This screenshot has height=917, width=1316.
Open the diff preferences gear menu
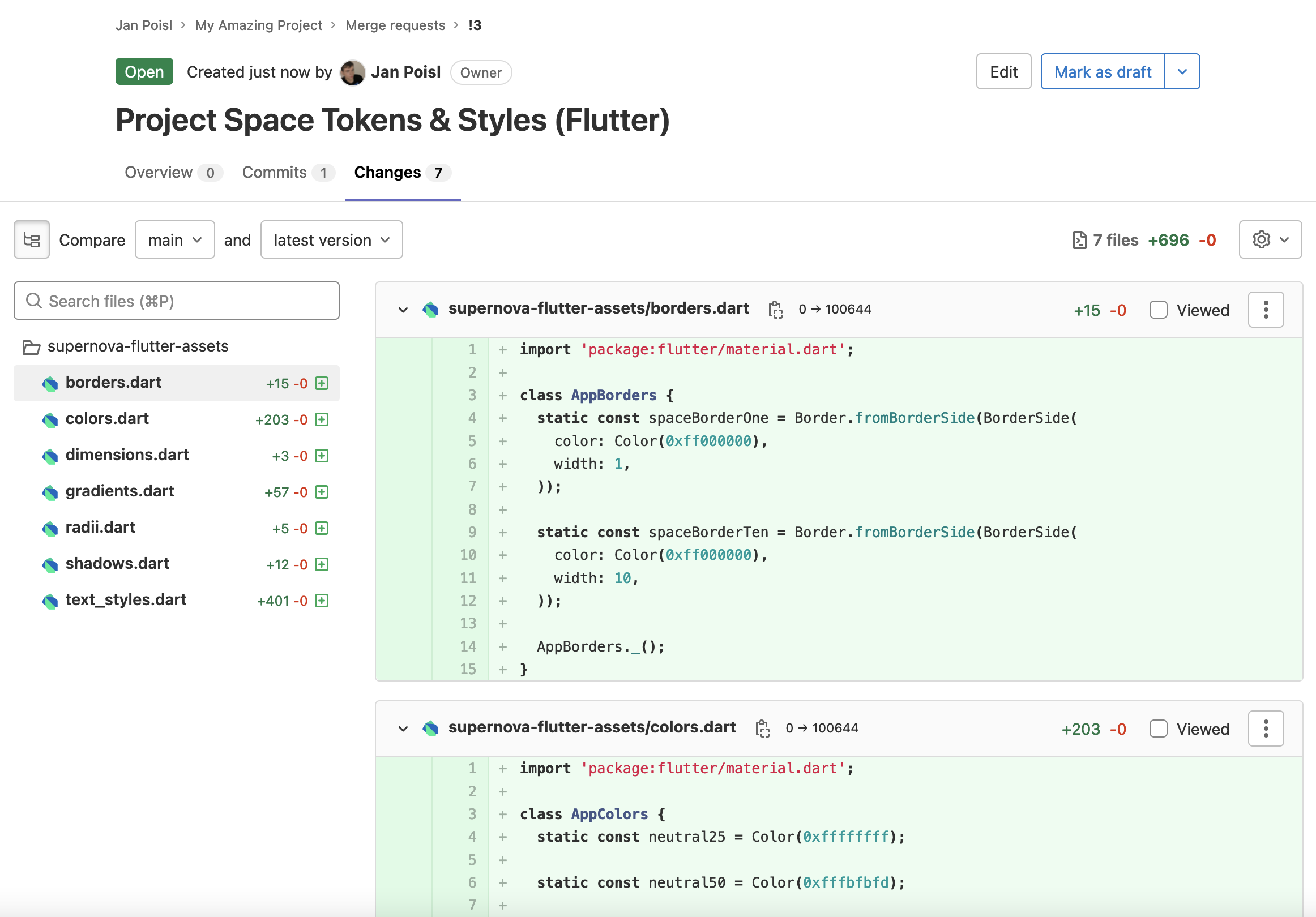(1270, 239)
